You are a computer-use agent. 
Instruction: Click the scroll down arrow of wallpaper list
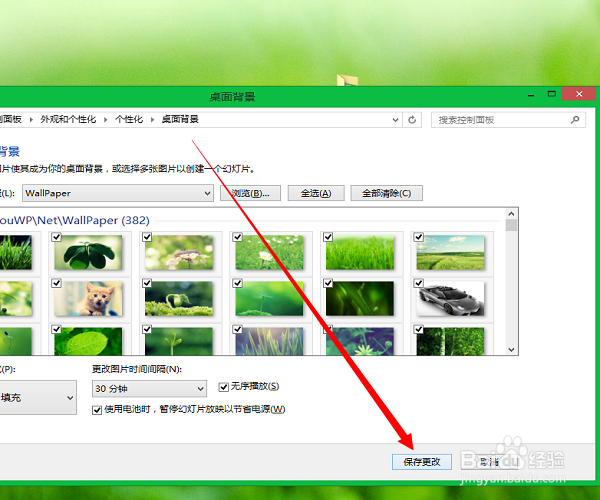coord(511,349)
